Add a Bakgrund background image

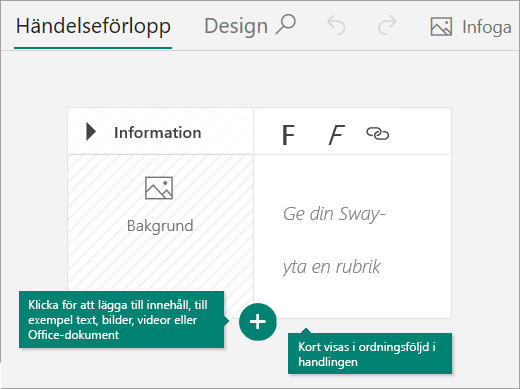point(160,226)
